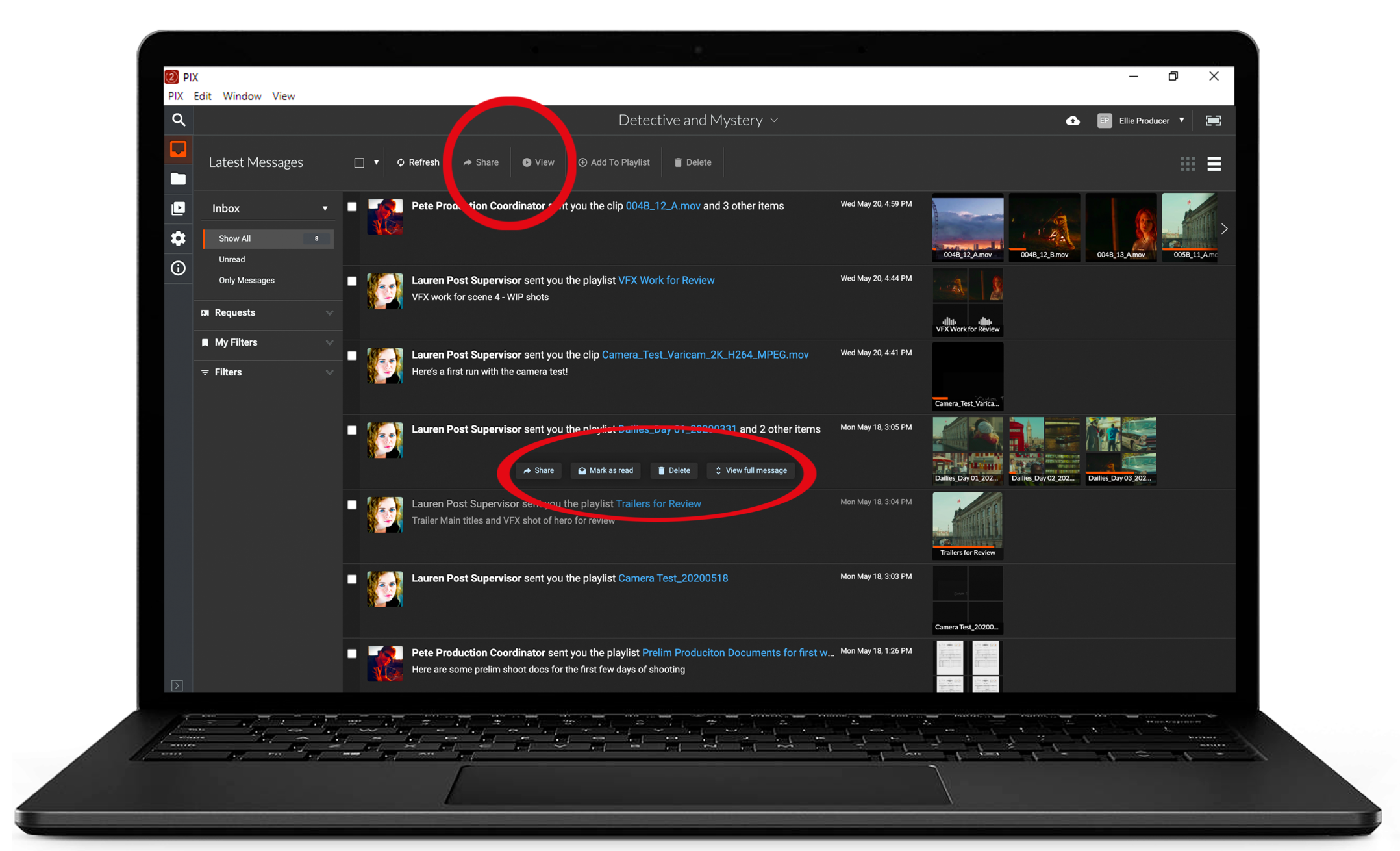Screen dimensions: 1400x851
Task: Check the 004B_12_A.mov message checkbox
Action: (x=352, y=207)
